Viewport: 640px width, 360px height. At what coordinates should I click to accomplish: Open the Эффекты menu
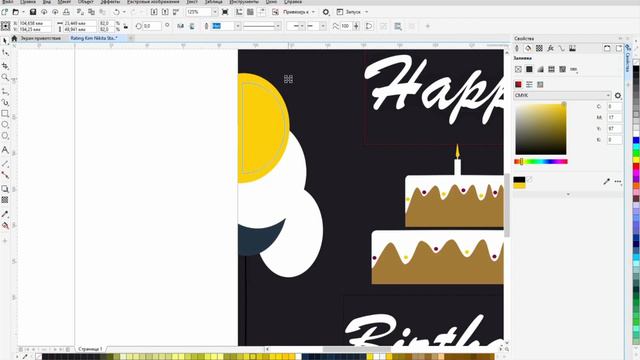pyautogui.click(x=111, y=2)
